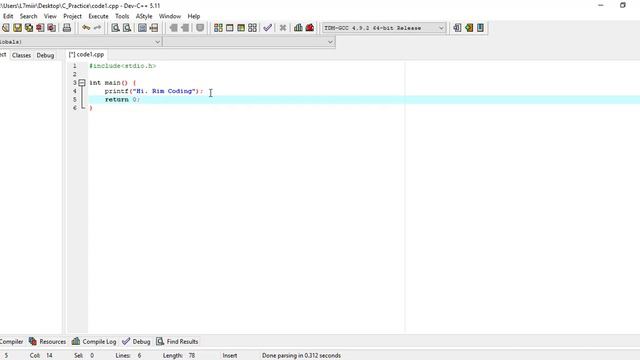Click the Save All toolbar icon
The height and width of the screenshot is (360, 640).
tap(29, 28)
